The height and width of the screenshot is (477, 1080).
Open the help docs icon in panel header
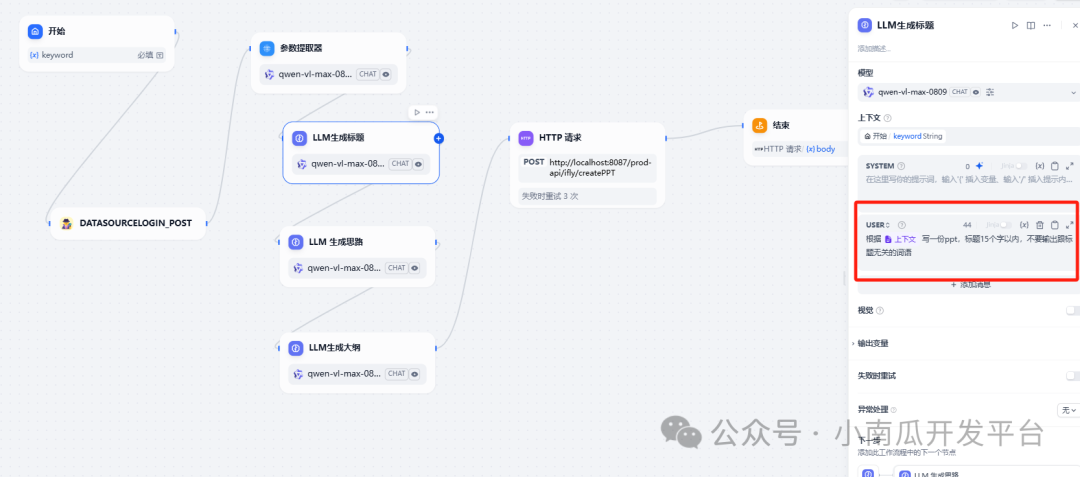1030,25
